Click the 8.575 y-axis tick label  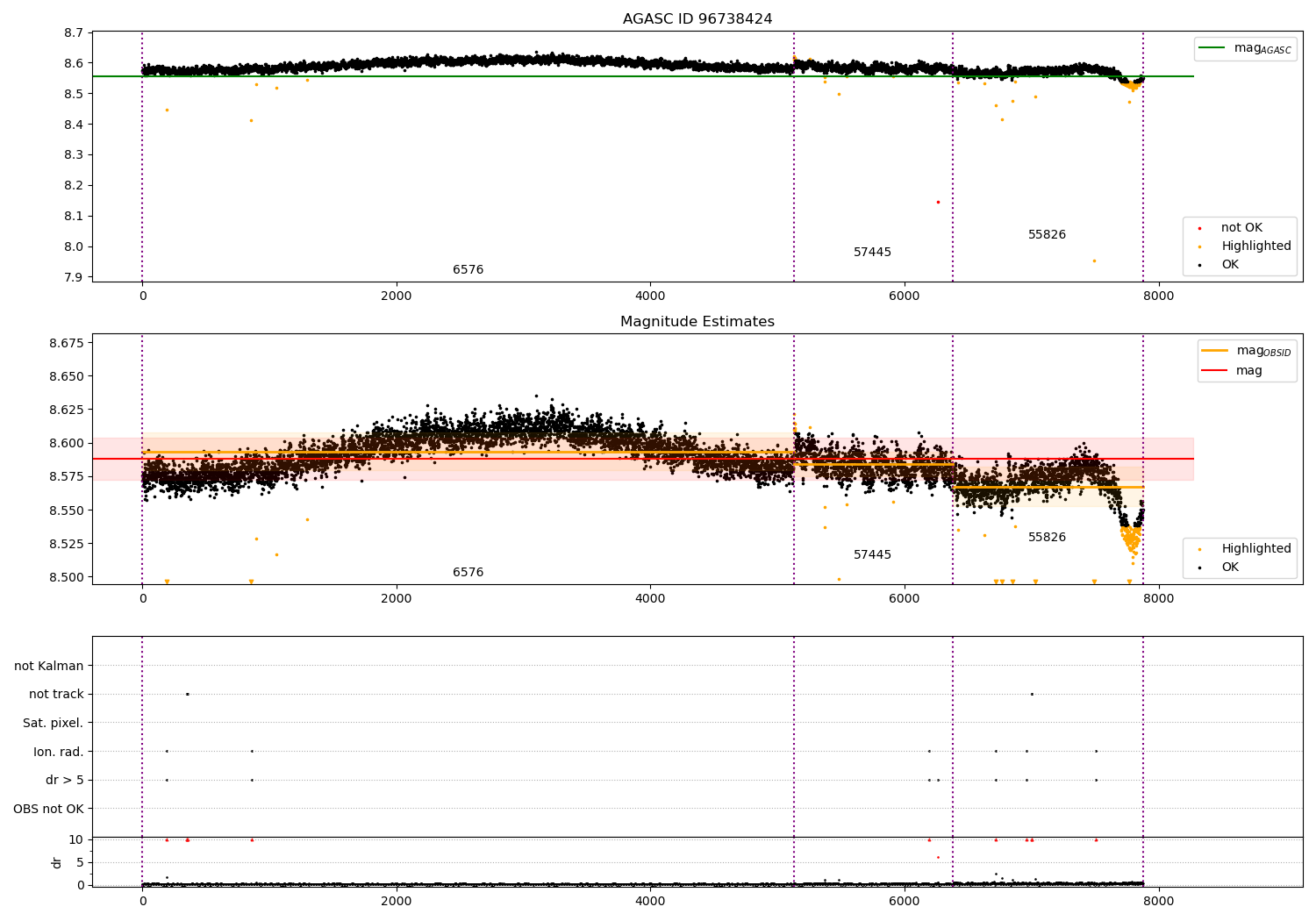67,476
